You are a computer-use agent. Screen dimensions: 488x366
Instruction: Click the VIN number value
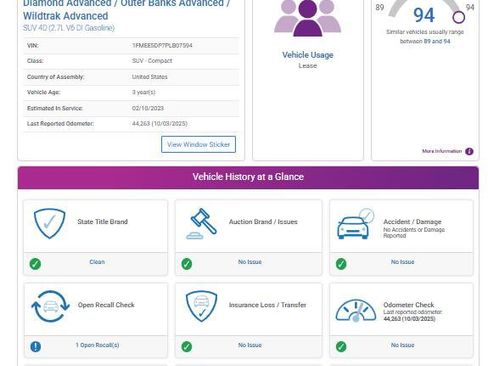[162, 45]
